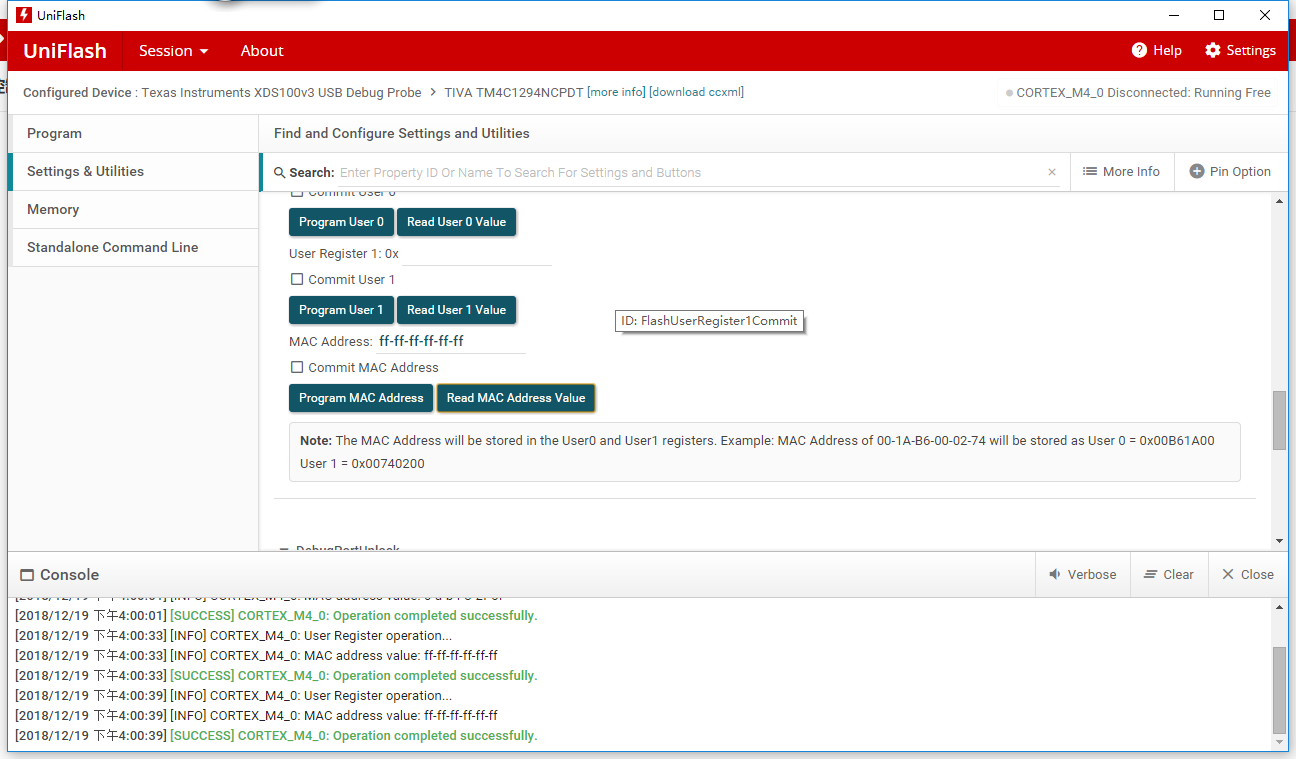Image resolution: width=1296 pixels, height=759 pixels.
Task: Open the Session dropdown menu
Action: [174, 51]
